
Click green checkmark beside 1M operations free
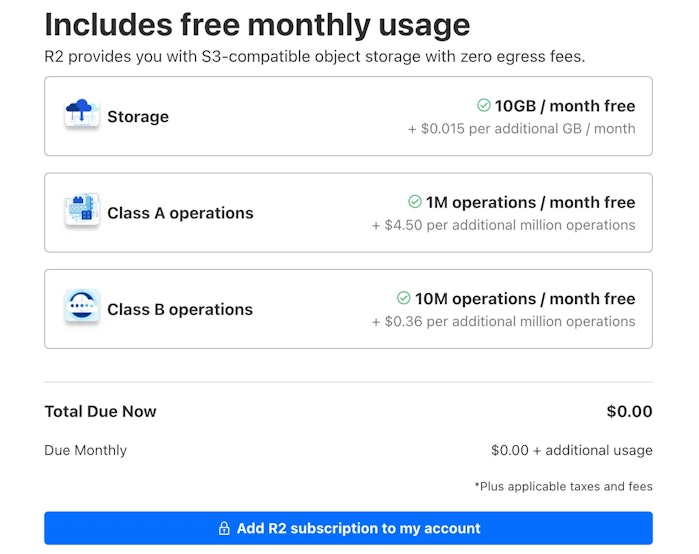click(415, 201)
